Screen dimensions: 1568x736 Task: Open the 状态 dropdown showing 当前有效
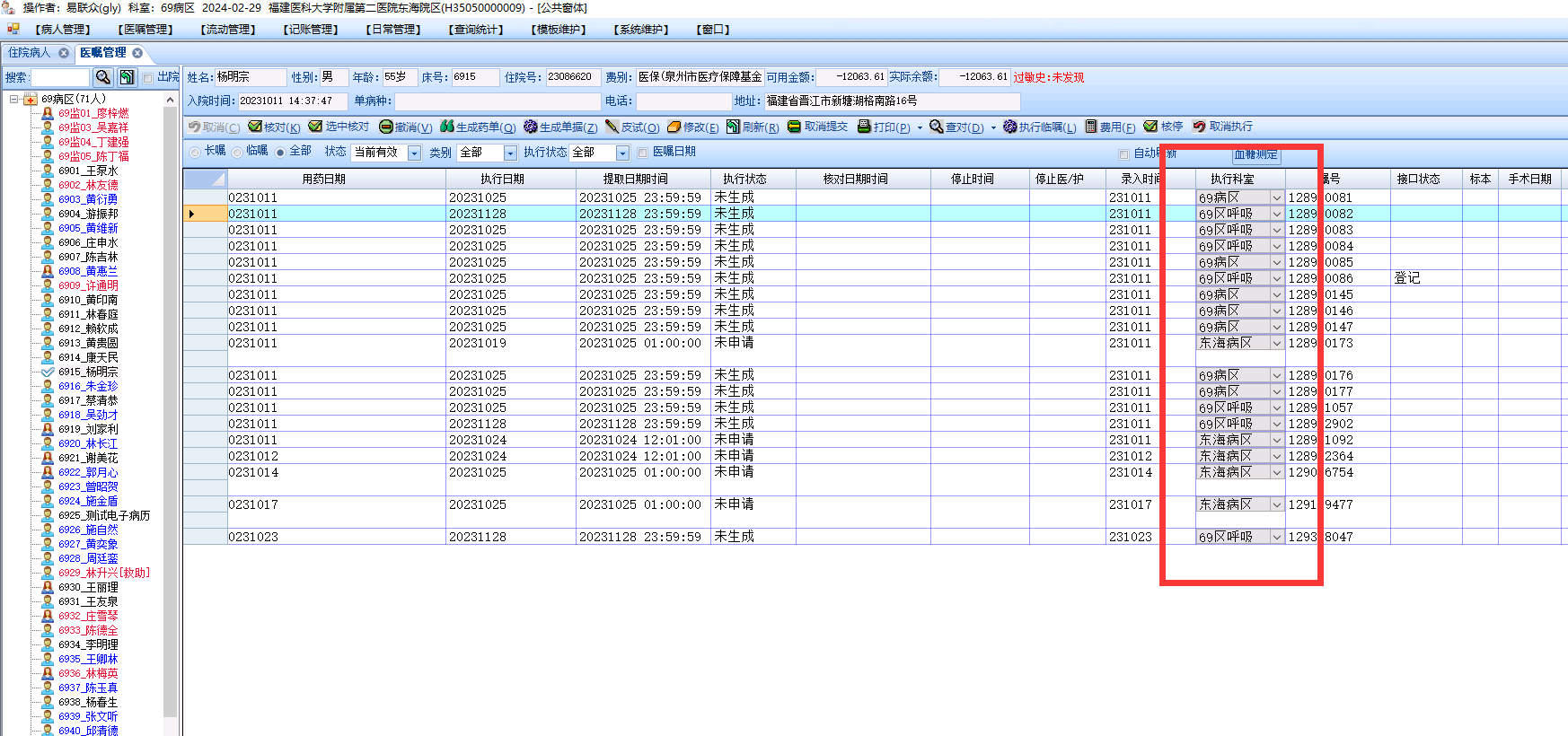pos(414,153)
